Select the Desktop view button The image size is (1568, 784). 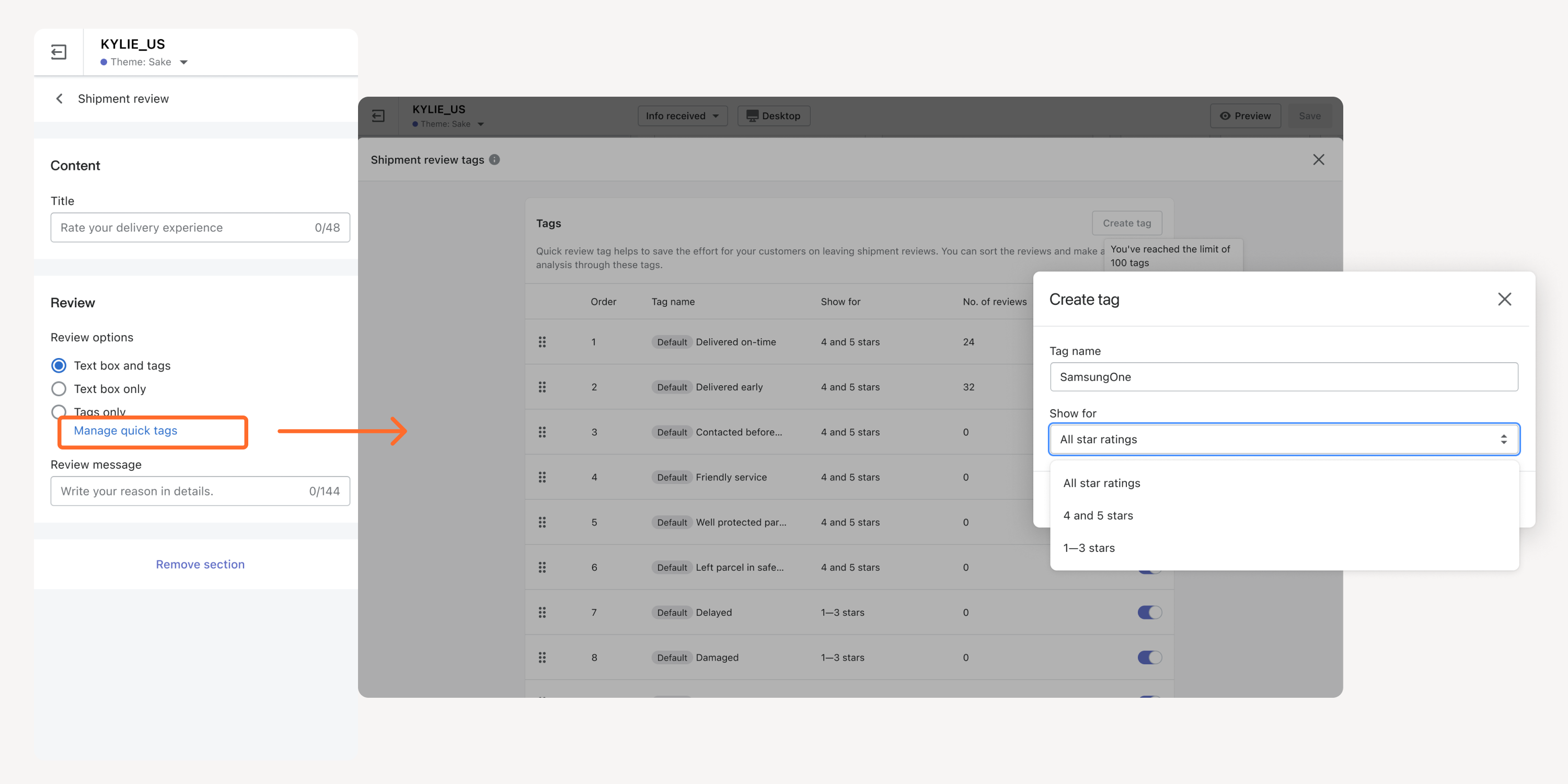[773, 116]
